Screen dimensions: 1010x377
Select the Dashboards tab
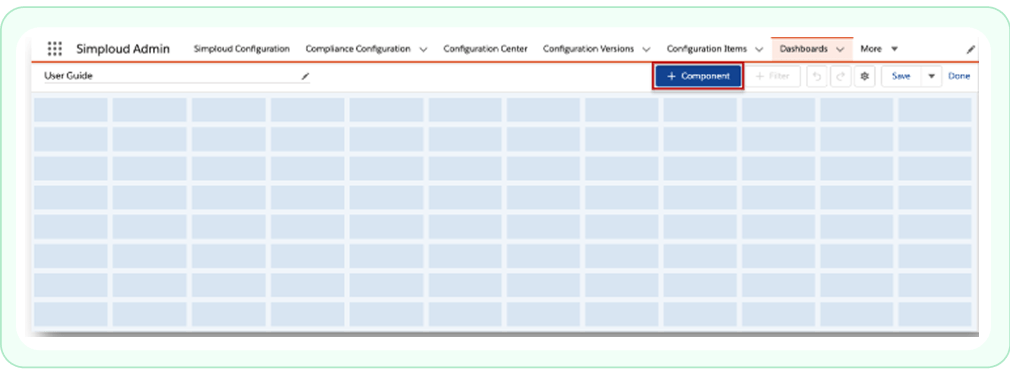[x=803, y=49]
